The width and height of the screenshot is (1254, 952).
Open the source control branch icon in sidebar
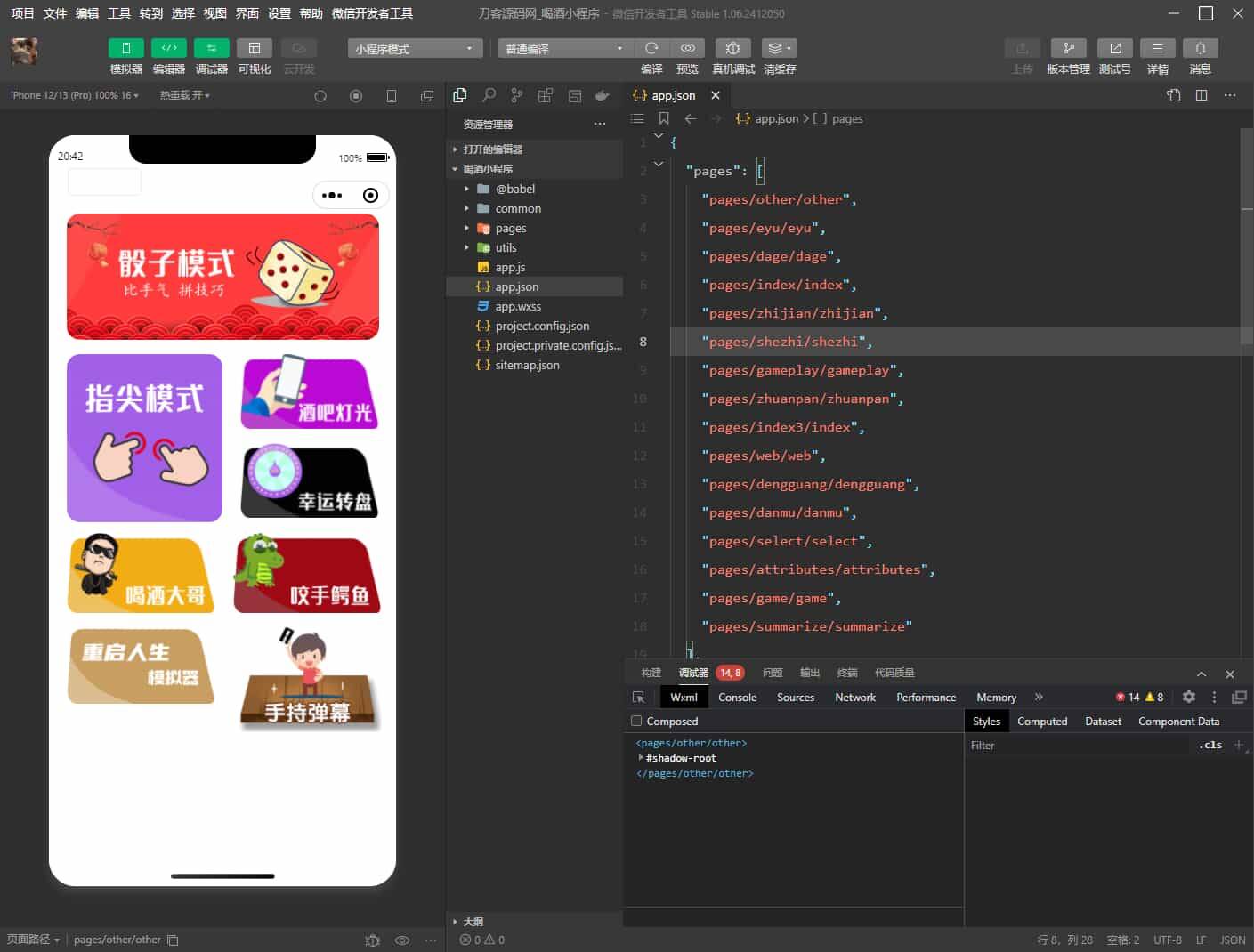(x=517, y=95)
